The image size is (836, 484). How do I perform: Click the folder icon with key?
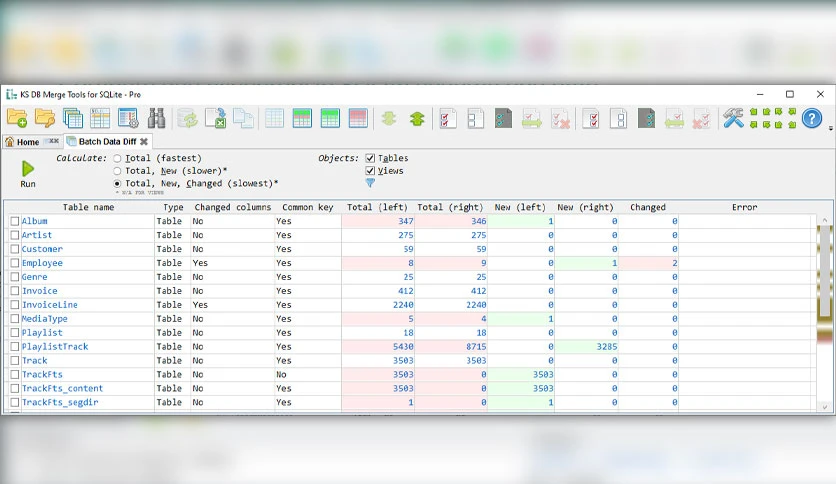tap(45, 118)
